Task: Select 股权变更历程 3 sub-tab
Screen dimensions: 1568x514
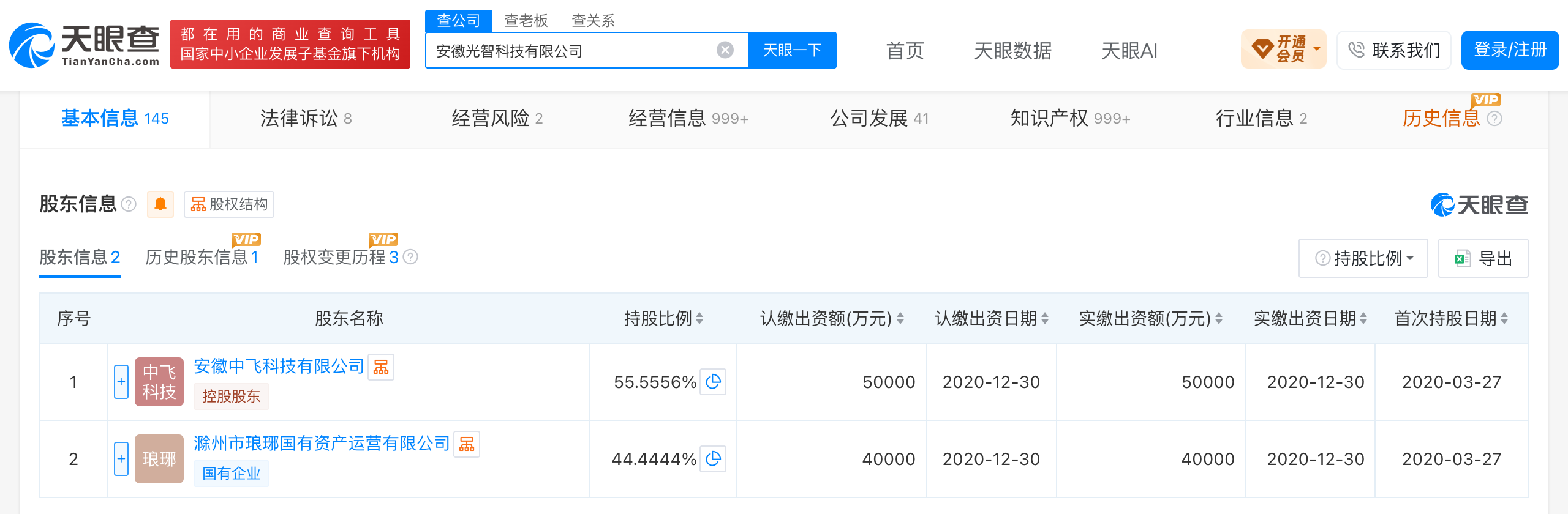Action: click(x=341, y=257)
